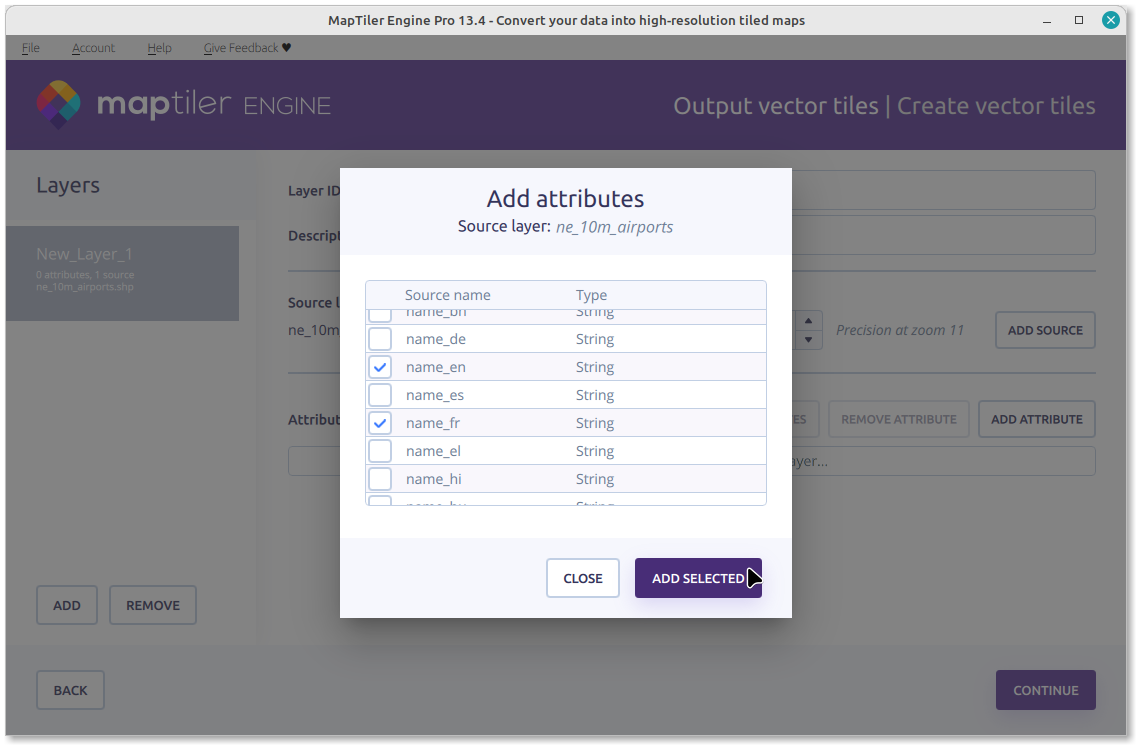The image size is (1136, 745).
Task: Close the application window
Action: 1111,20
